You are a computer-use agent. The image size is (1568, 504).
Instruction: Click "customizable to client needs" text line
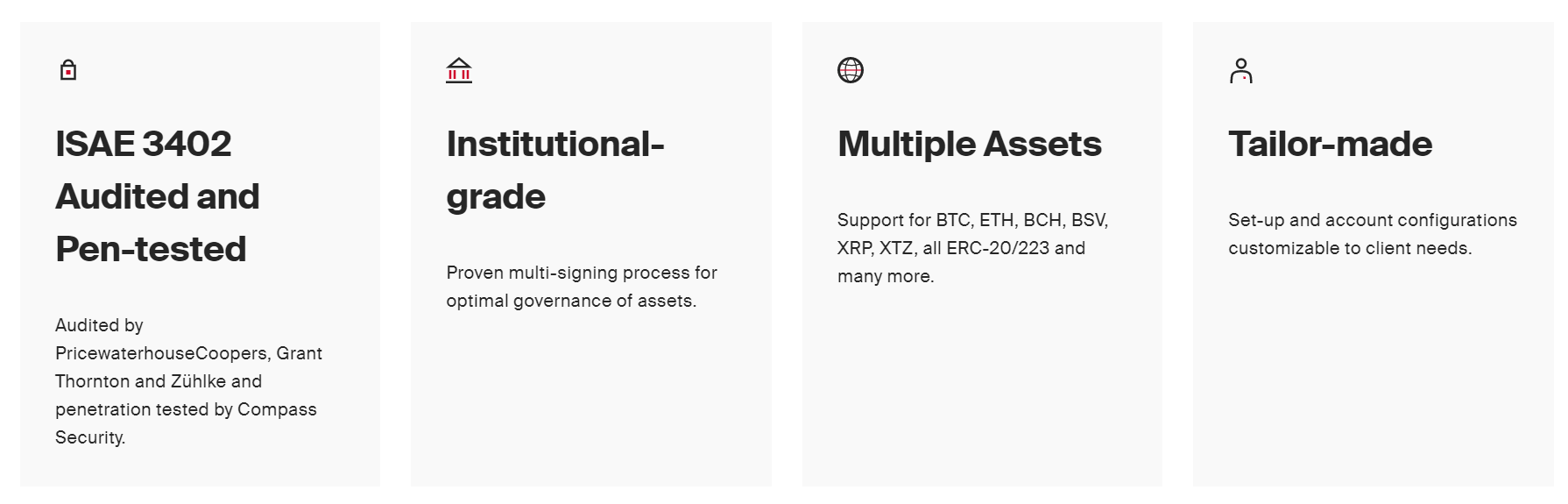[1349, 248]
